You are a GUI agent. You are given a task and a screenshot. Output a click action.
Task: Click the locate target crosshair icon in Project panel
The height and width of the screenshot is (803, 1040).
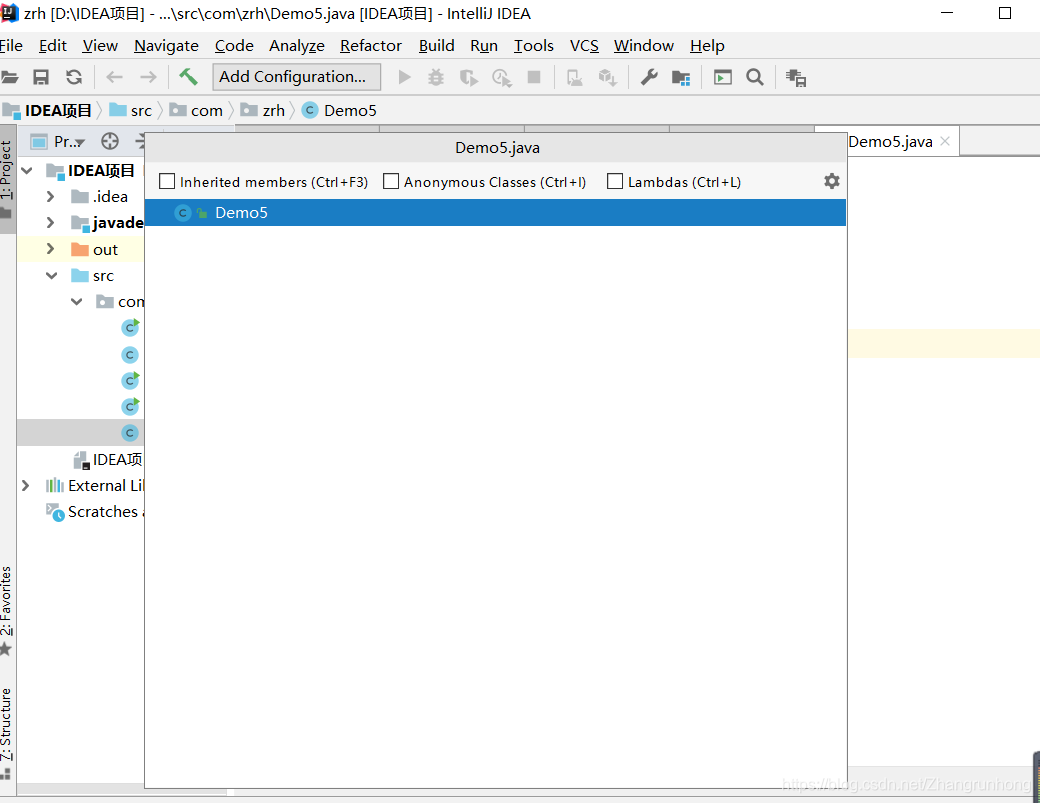[110, 141]
